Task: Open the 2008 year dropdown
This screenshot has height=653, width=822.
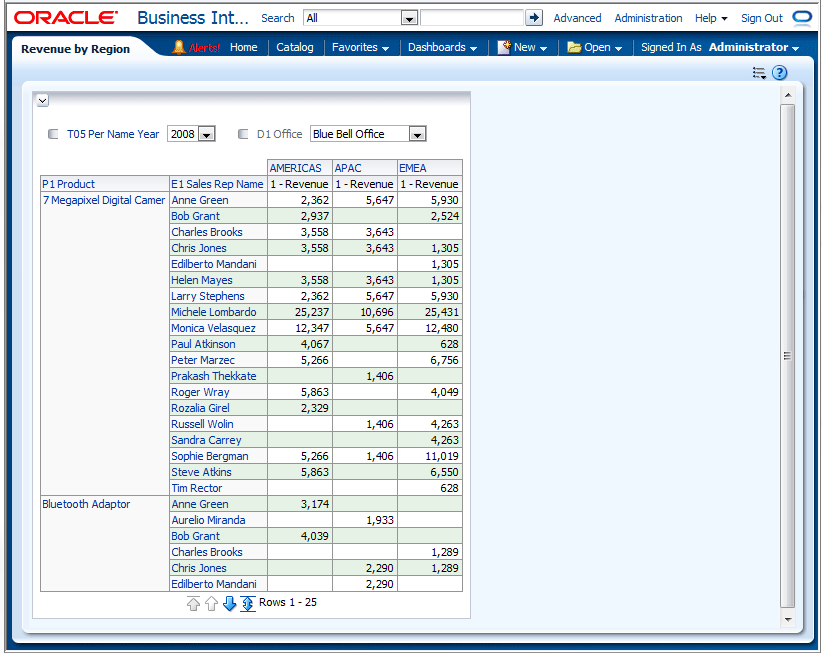Action: 206,134
